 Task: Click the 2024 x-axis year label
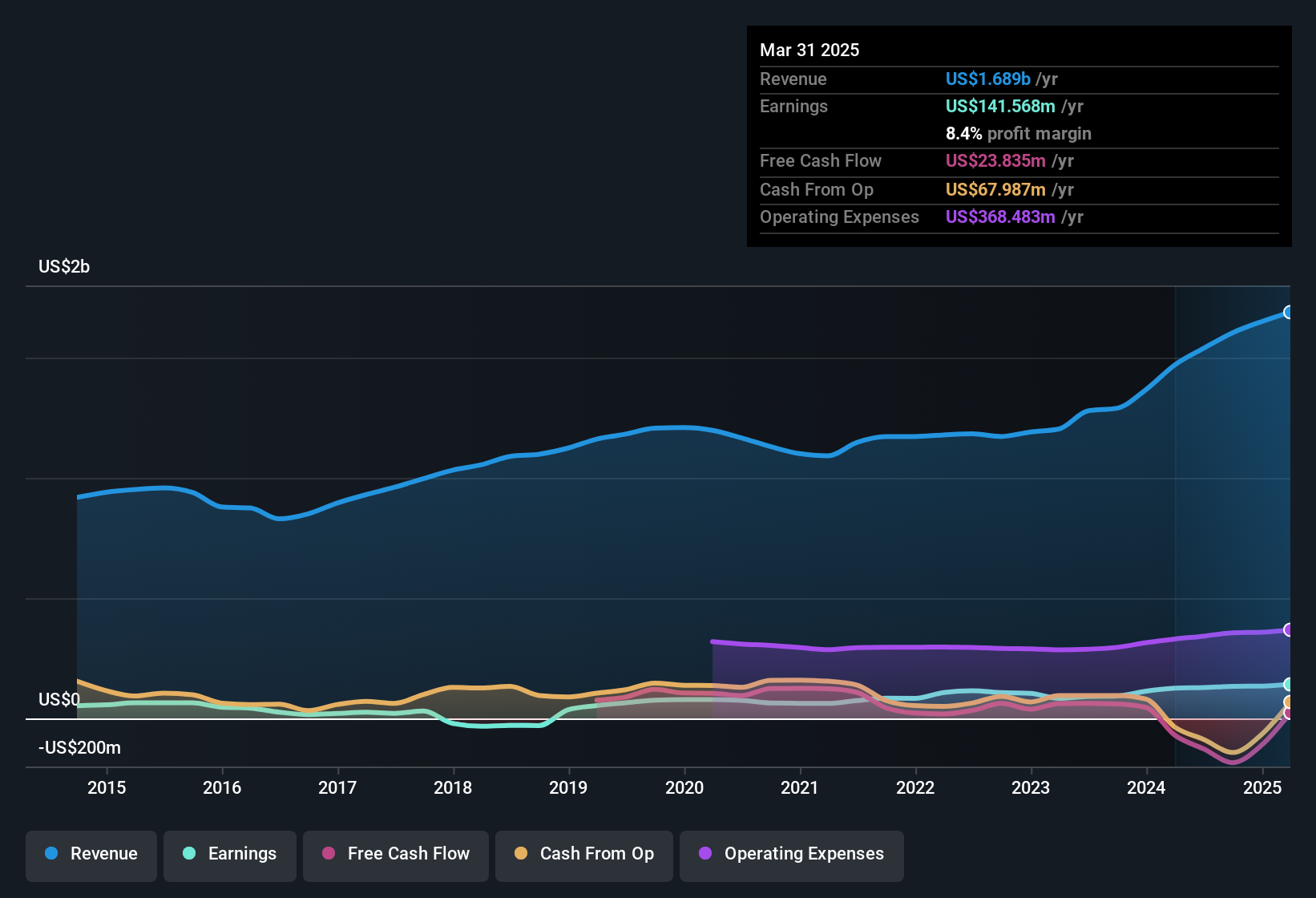(x=1146, y=787)
